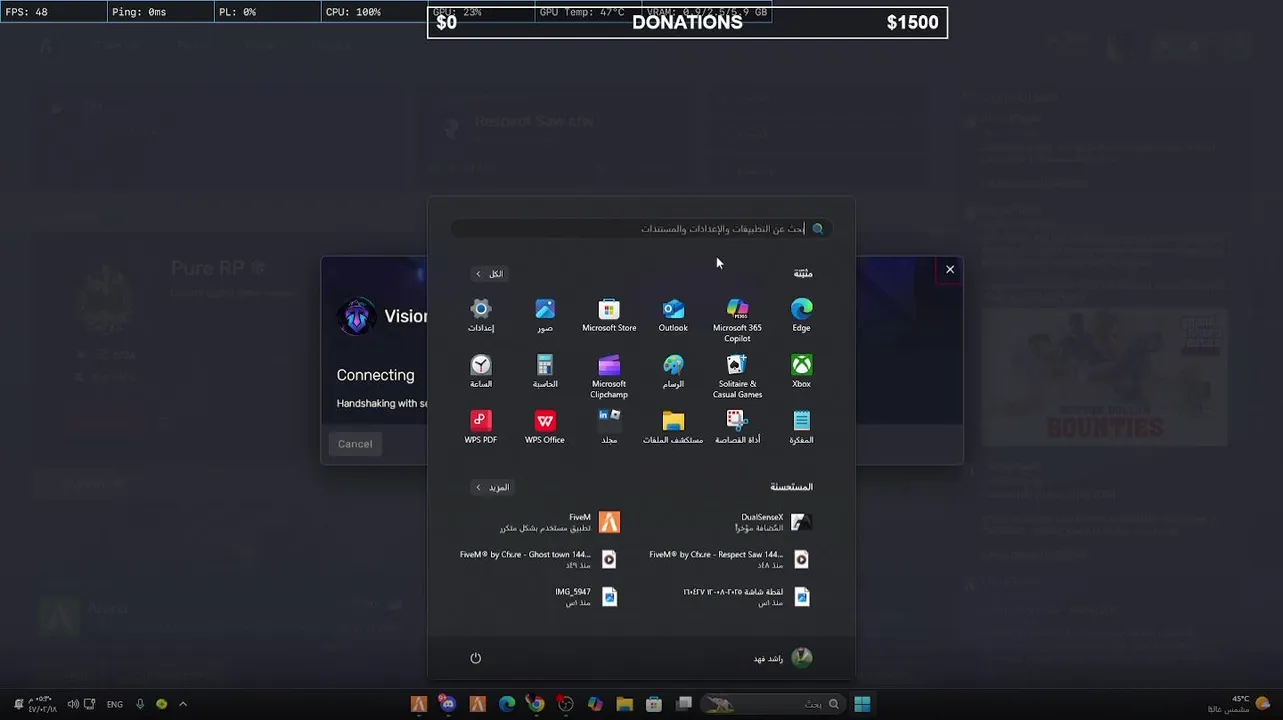Open the Paint (الرسام) app
Screen dimensions: 1283x720
(673, 371)
